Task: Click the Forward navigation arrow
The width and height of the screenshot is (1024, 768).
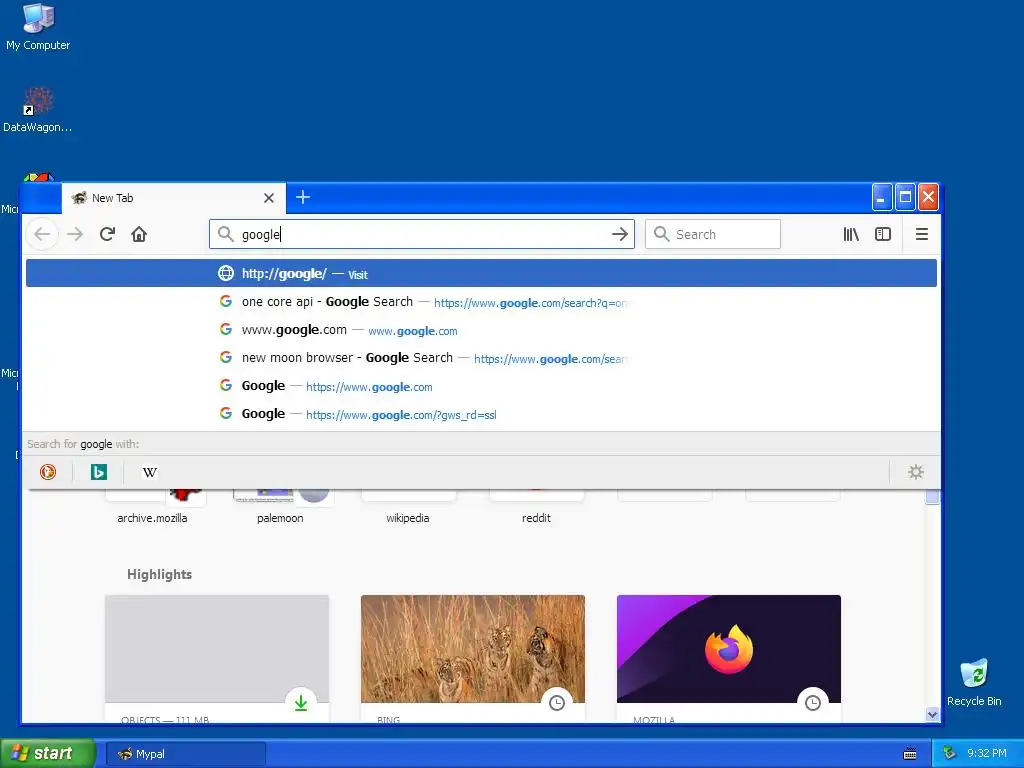Action: (75, 234)
